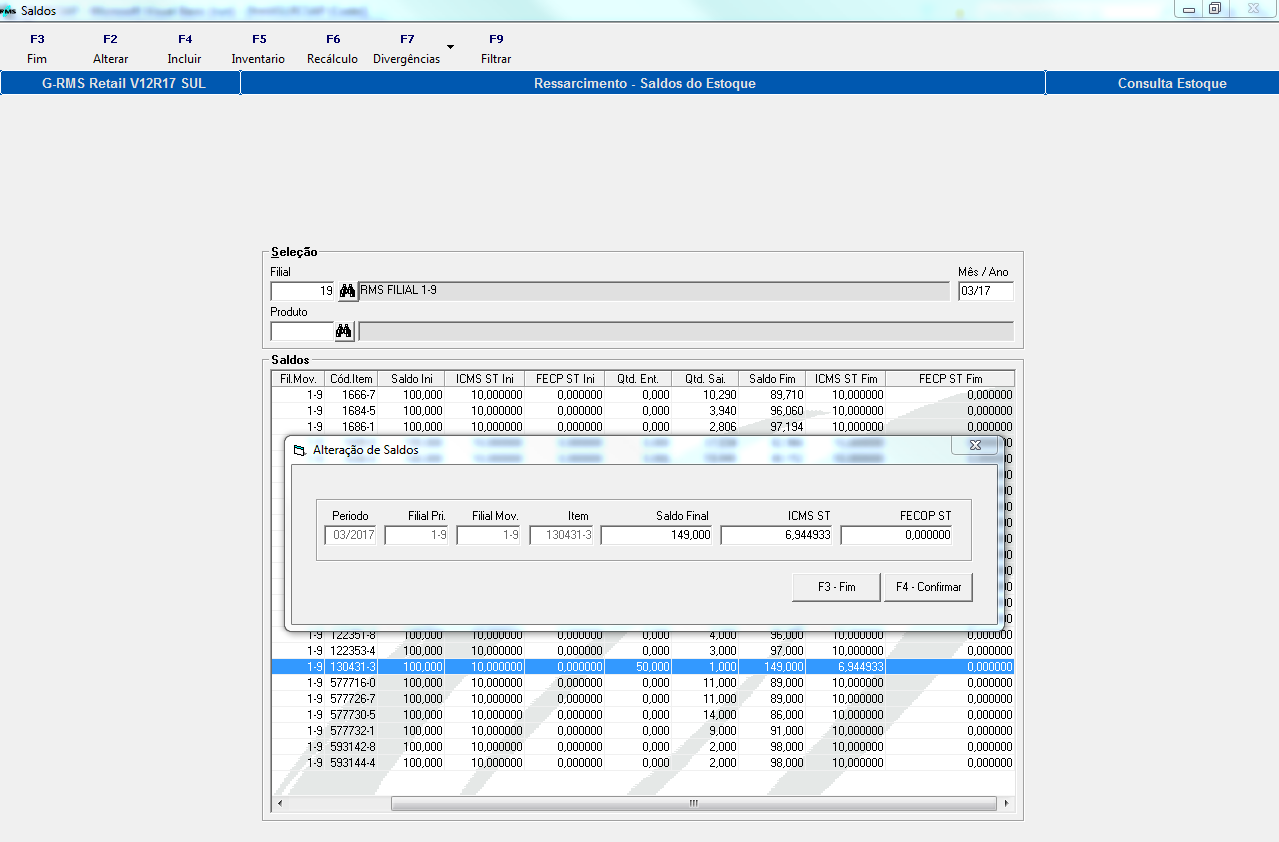Select the F2 Alterar toolbar option

110,49
